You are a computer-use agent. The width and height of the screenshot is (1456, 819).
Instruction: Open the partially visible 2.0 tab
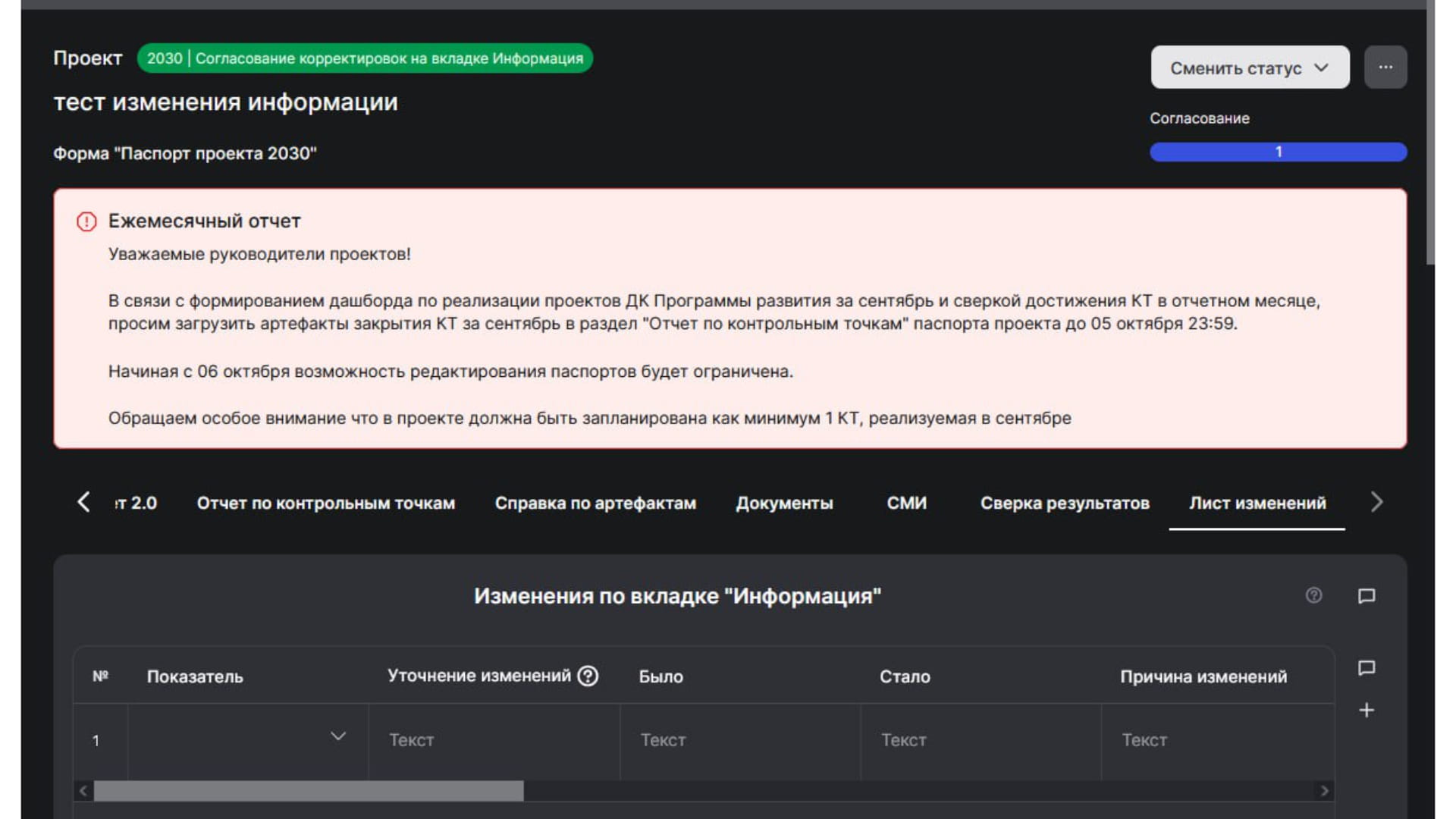click(x=136, y=504)
